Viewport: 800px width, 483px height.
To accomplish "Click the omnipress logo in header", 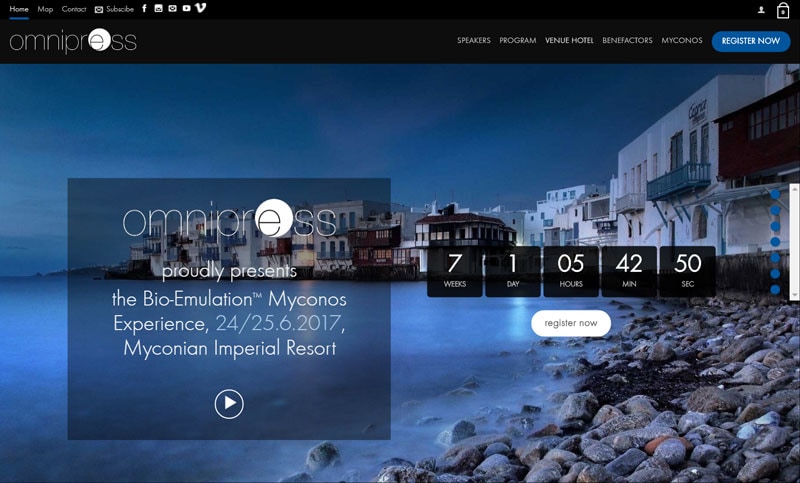I will point(73,41).
